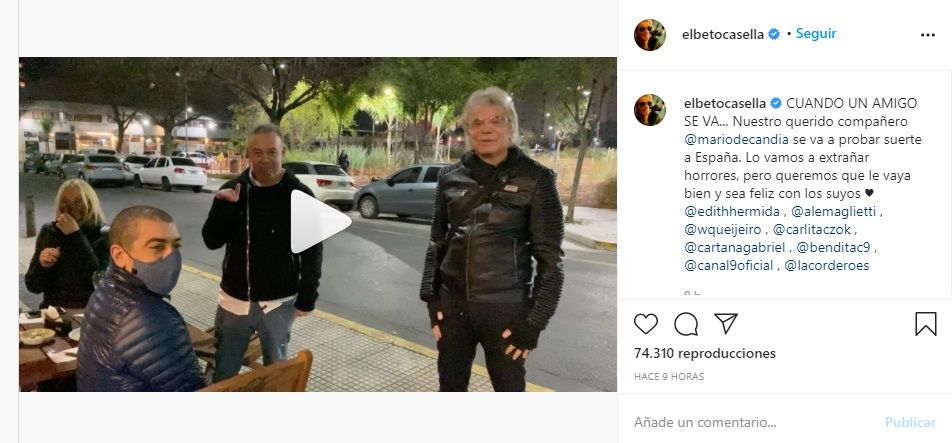Open the header profile picture of elbetocasella
Image resolution: width=952 pixels, height=443 pixels.
650,35
